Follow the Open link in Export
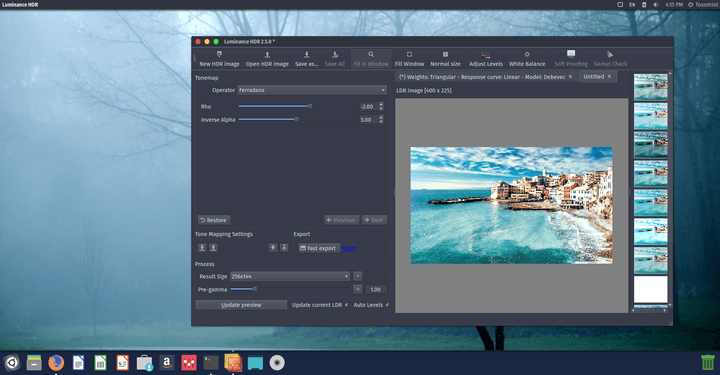Viewport: 720px width, 375px height. tap(349, 248)
